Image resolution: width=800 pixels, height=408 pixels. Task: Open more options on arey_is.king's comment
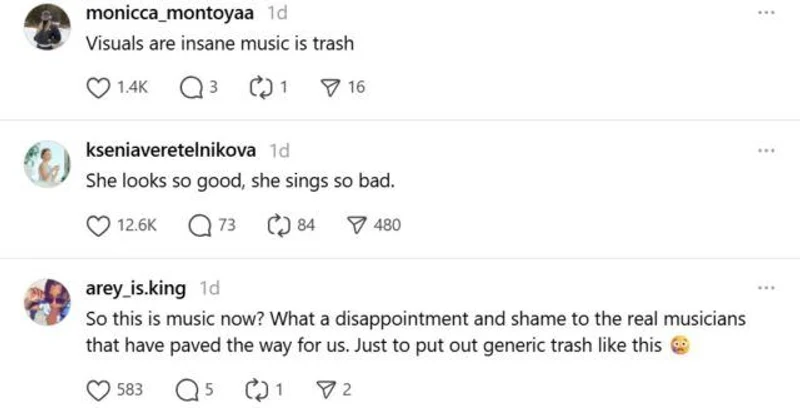pos(766,288)
